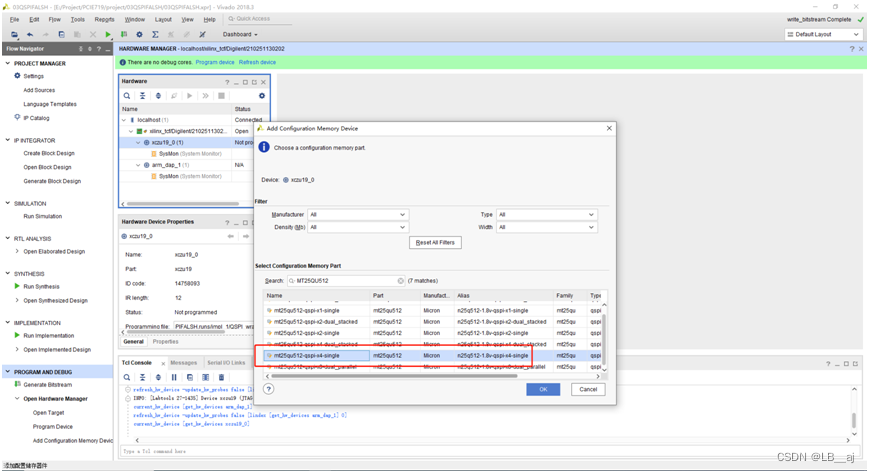Click the Open Project toolbar icon
This screenshot has width=869, height=473.
pyautogui.click(x=14, y=34)
